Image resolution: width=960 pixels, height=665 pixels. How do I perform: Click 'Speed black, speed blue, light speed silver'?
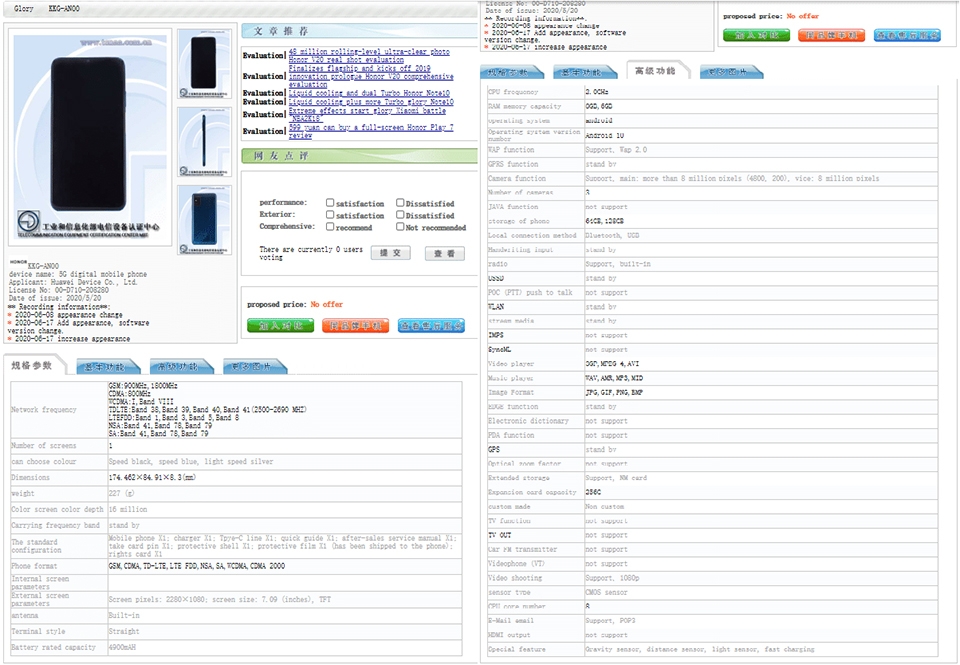(191, 462)
